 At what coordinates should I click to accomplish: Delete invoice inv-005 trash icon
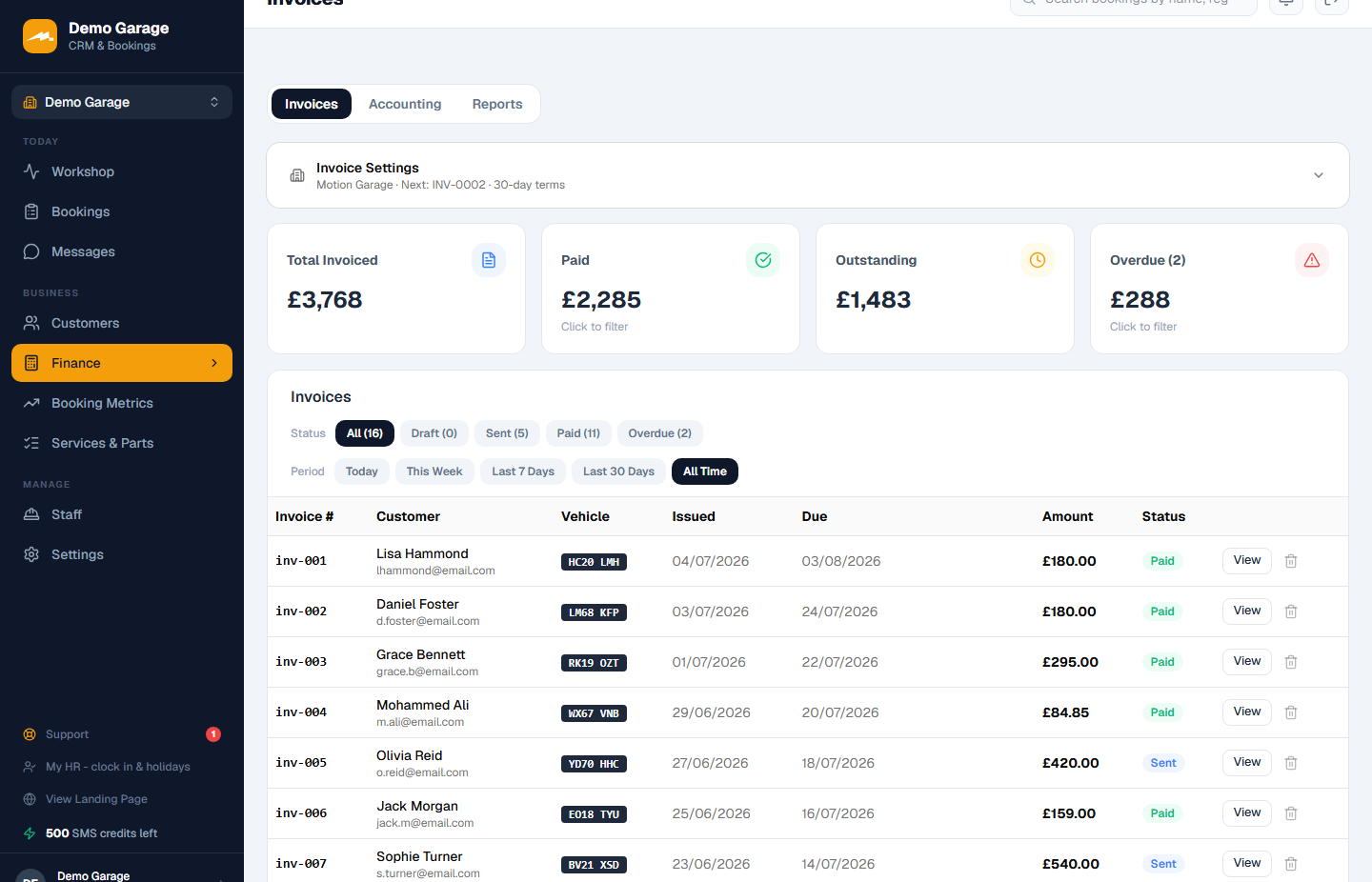tap(1291, 763)
